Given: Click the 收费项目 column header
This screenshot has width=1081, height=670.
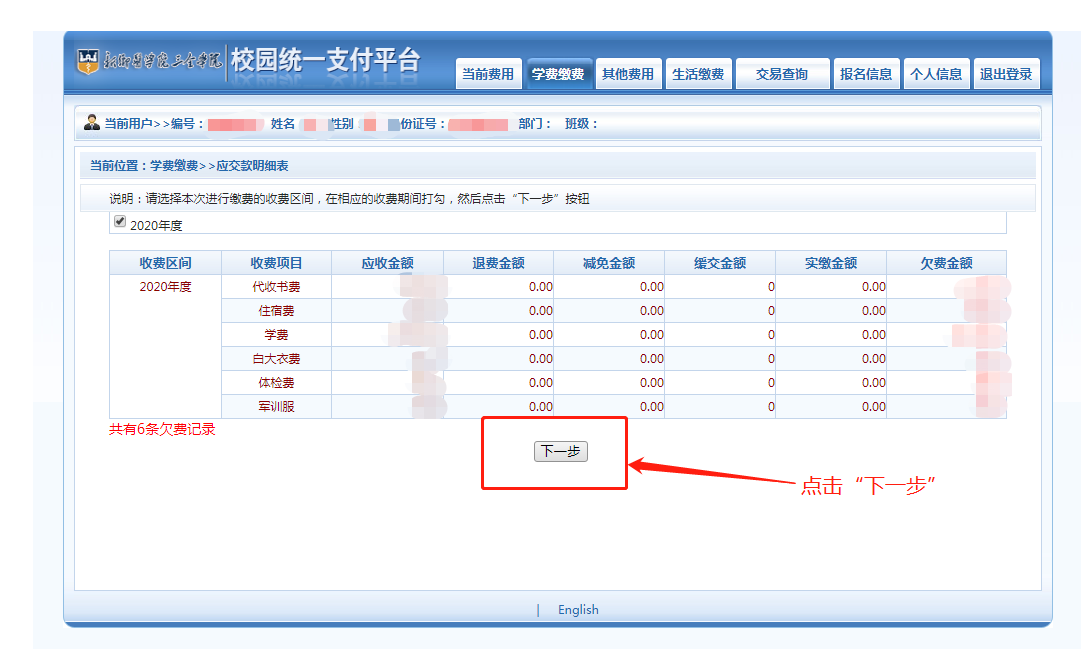Looking at the screenshot, I should (x=276, y=263).
